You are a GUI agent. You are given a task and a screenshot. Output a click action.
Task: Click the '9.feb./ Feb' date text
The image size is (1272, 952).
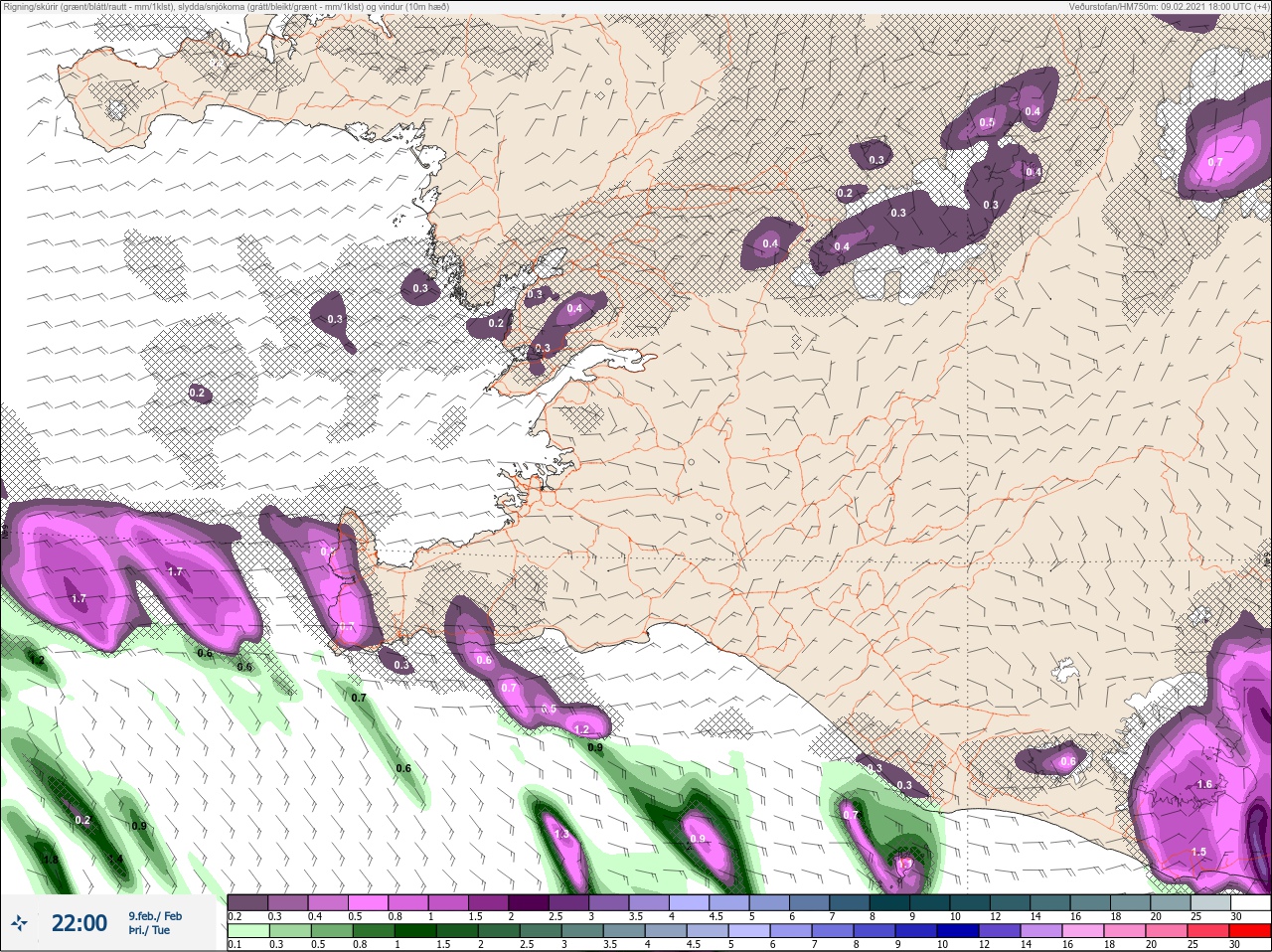(x=154, y=915)
